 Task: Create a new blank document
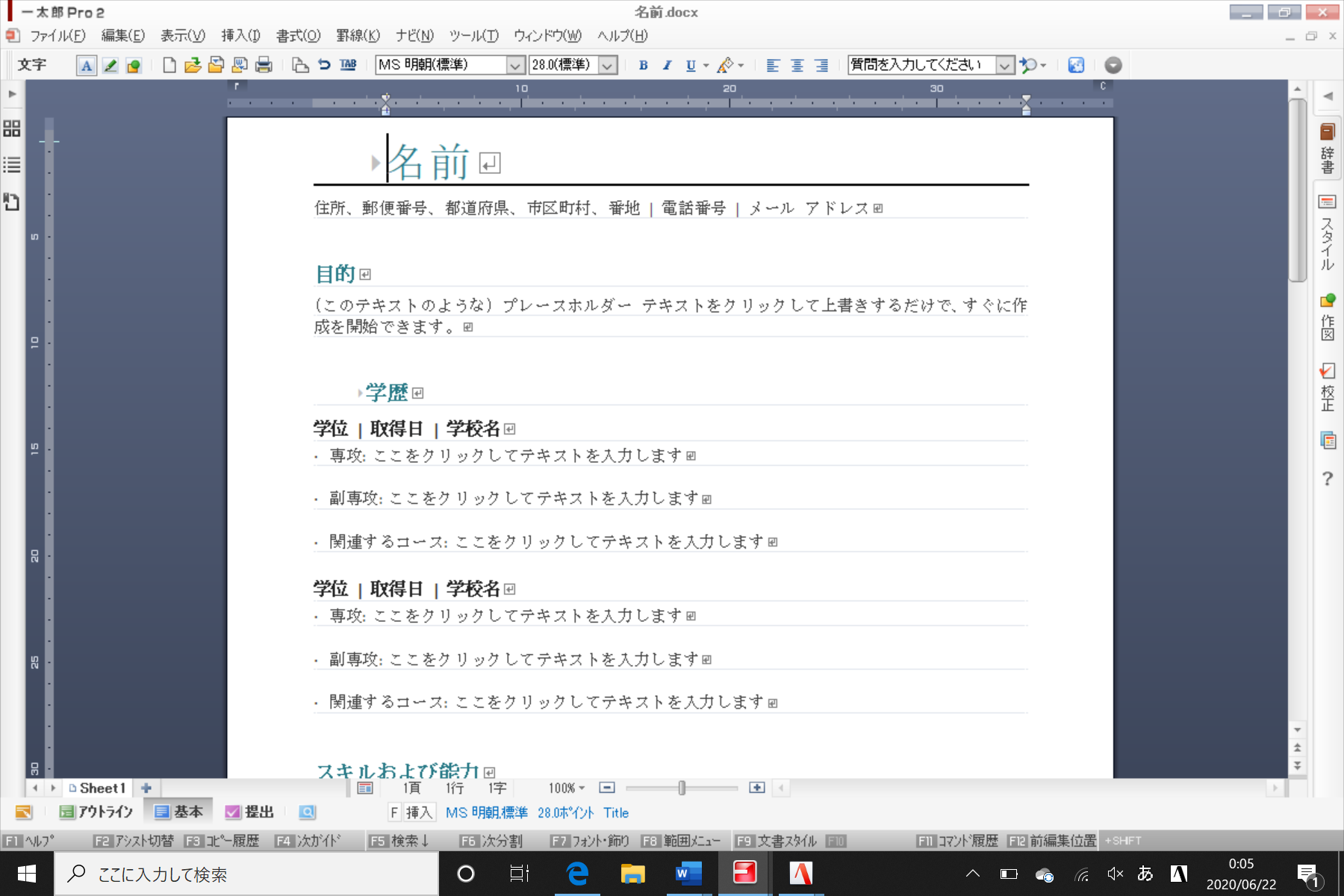(x=169, y=65)
